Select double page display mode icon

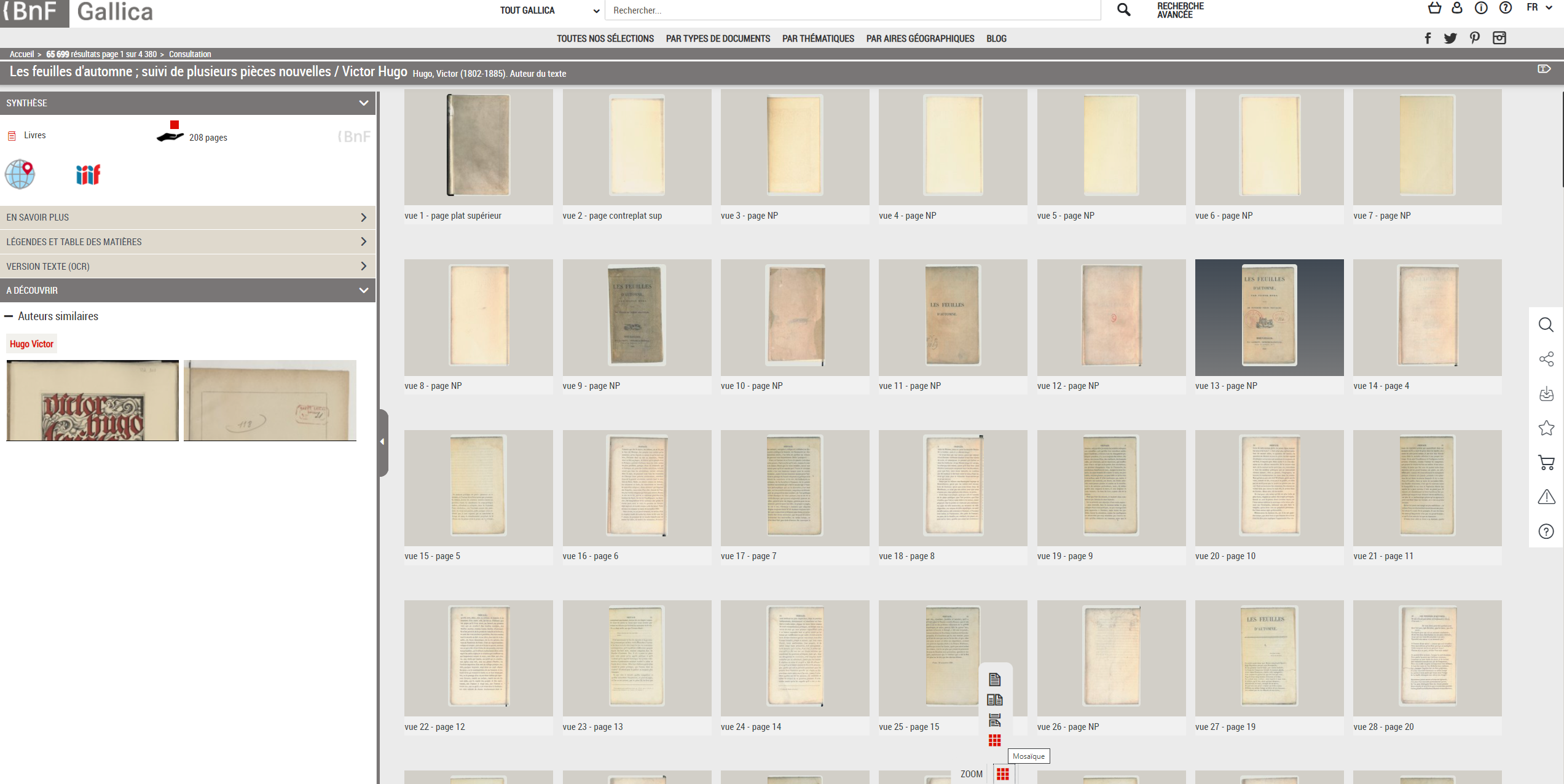tap(995, 699)
